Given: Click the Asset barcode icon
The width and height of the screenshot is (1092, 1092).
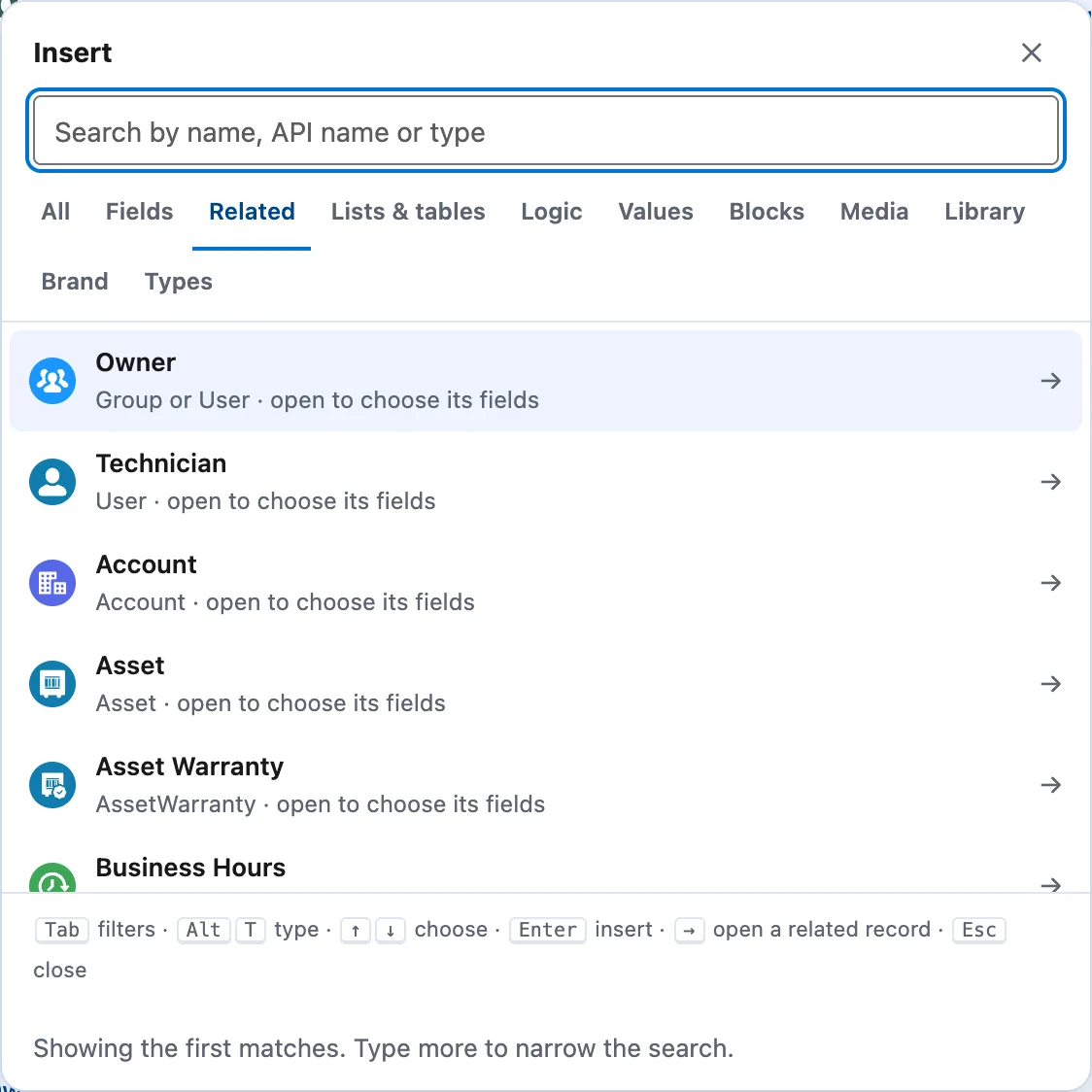Looking at the screenshot, I should 52,684.
